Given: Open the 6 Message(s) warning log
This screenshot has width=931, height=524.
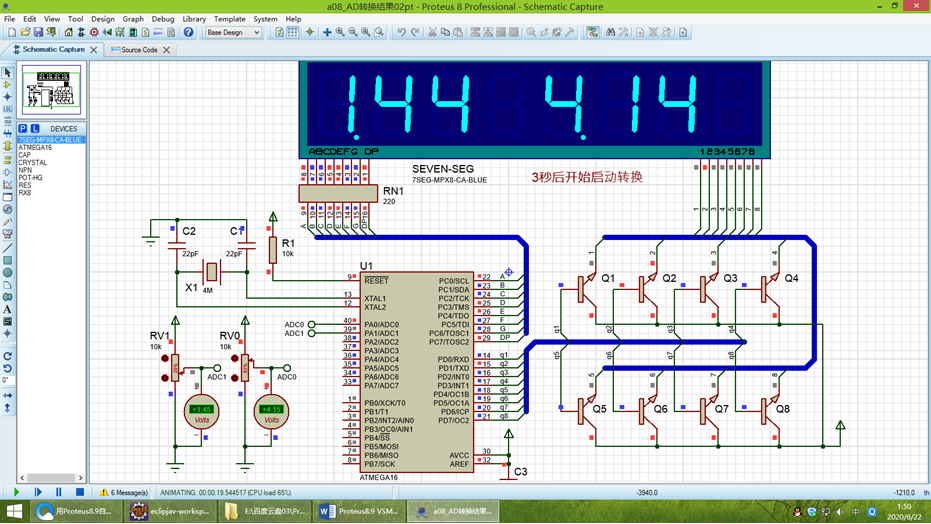Looking at the screenshot, I should [124, 493].
